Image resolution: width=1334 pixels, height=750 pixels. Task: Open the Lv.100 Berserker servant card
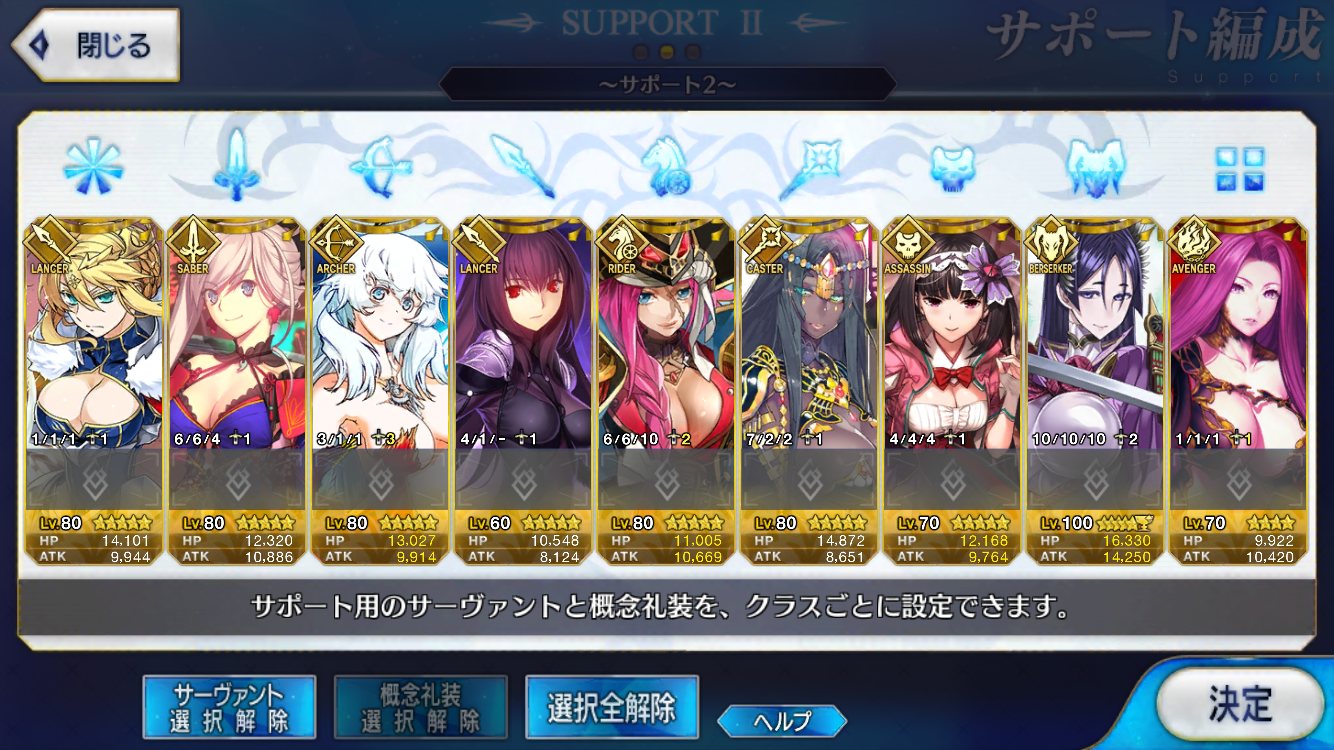pyautogui.click(x=1096, y=391)
